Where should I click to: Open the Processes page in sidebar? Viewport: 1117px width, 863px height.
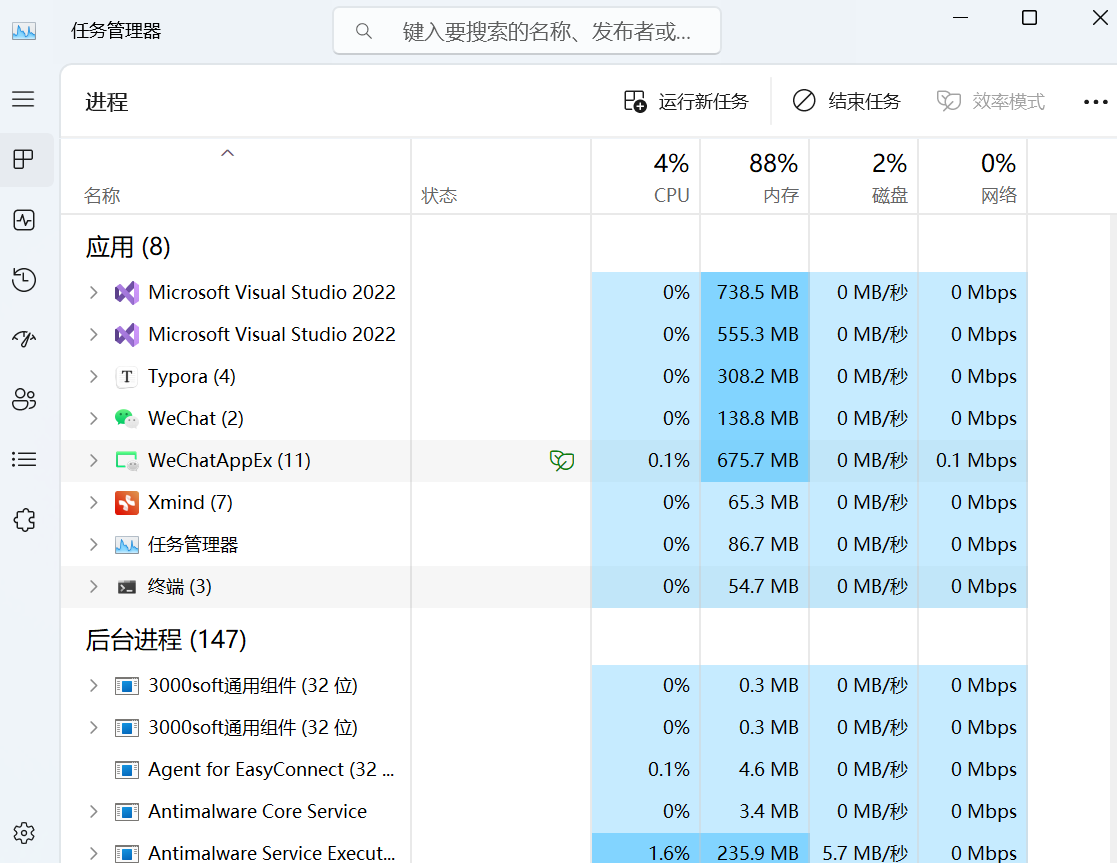(24, 159)
